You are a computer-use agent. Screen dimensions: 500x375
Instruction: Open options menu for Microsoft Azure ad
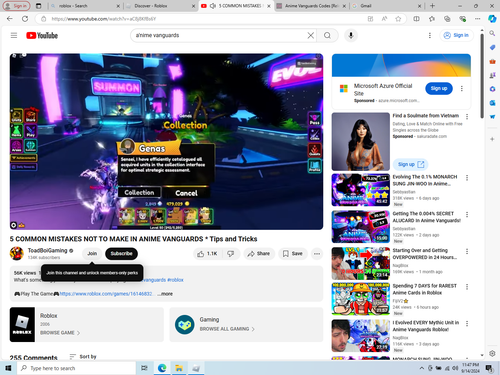click(x=462, y=88)
